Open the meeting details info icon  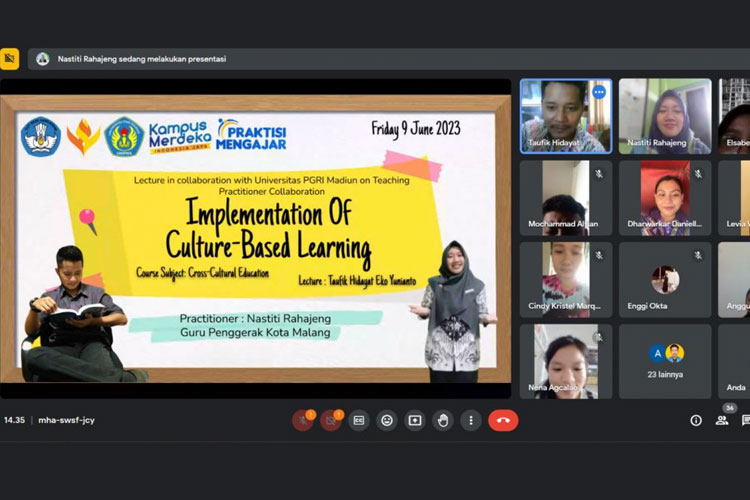[696, 421]
